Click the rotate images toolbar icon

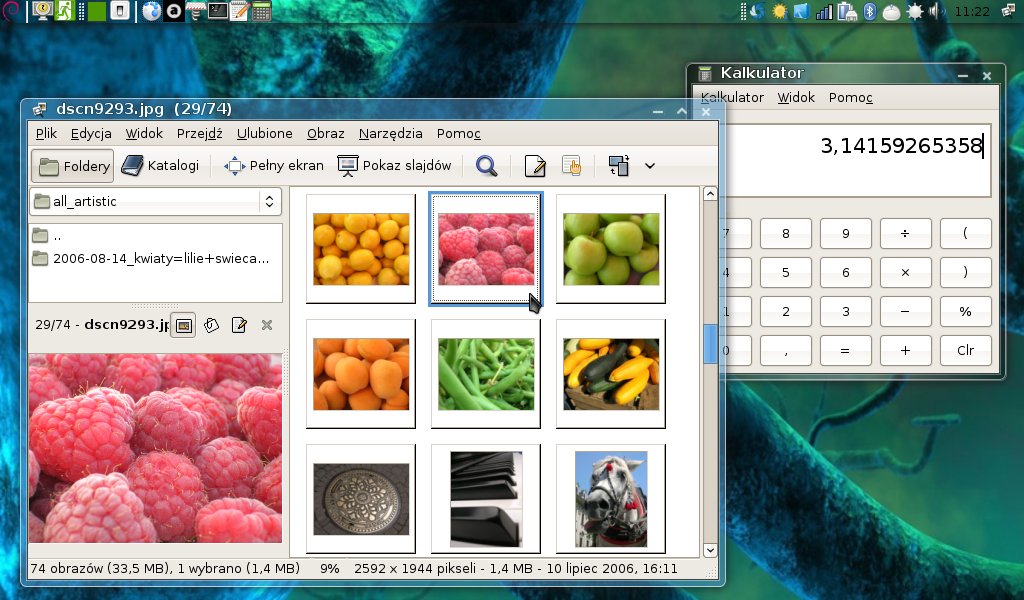[618, 166]
